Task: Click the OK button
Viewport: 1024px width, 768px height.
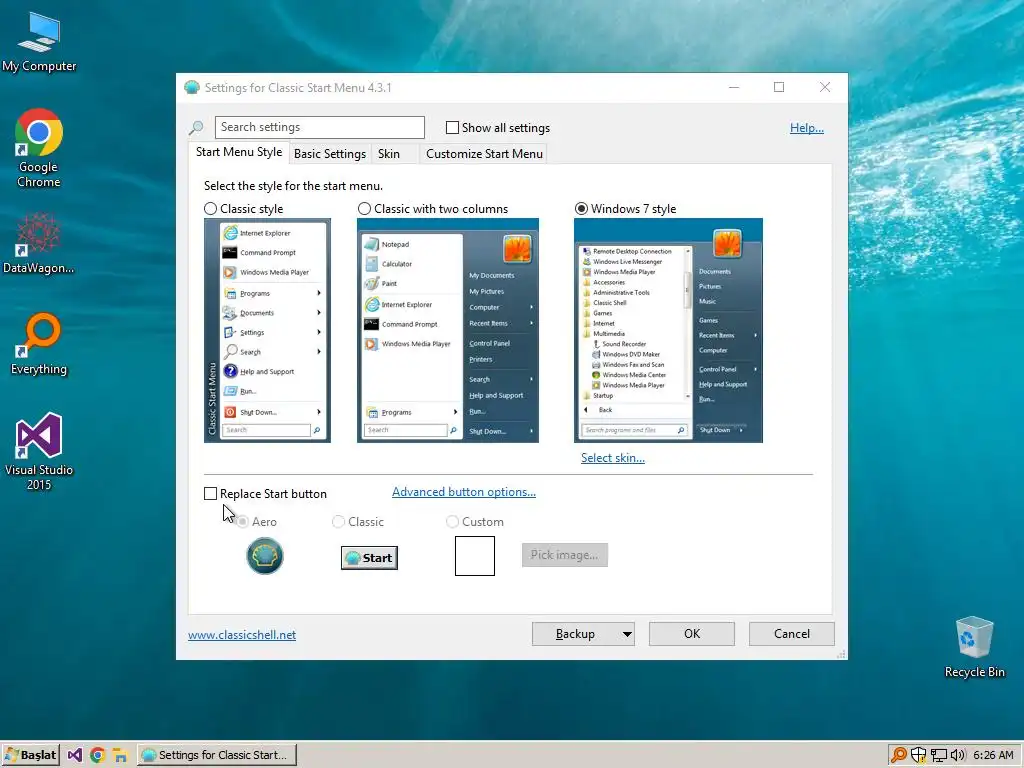Action: pos(692,634)
